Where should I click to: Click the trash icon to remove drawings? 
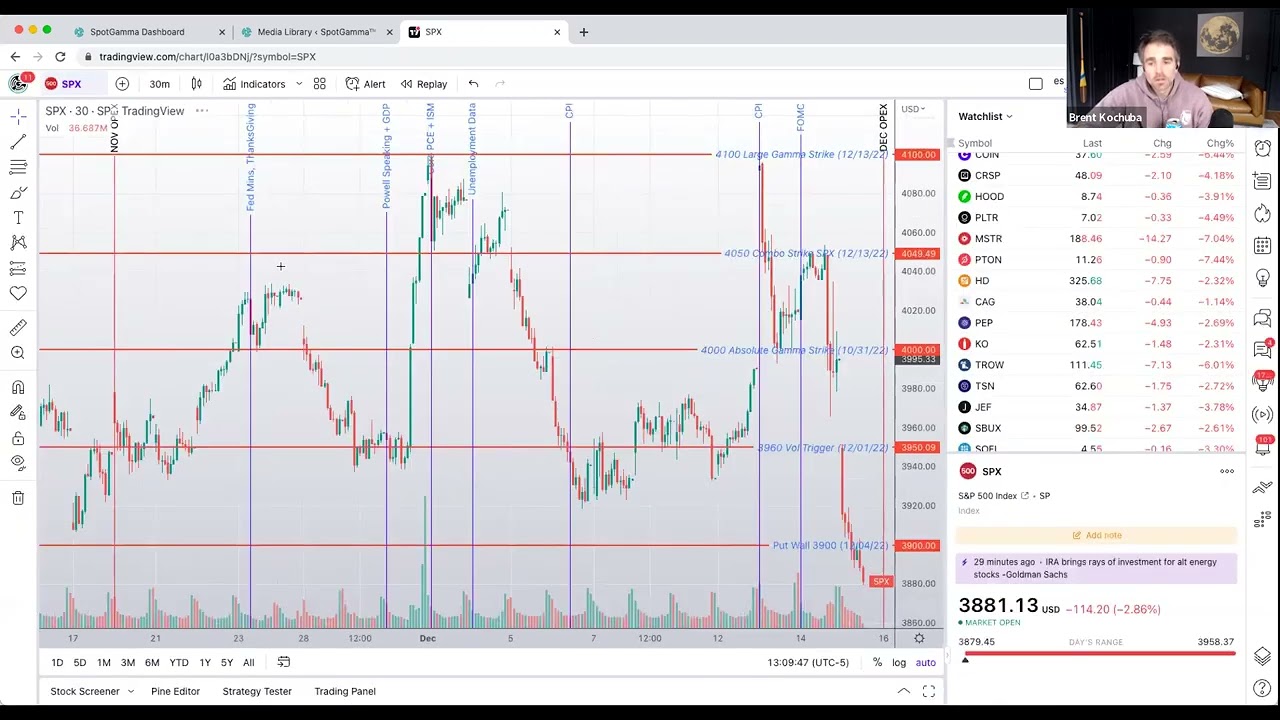pos(18,498)
